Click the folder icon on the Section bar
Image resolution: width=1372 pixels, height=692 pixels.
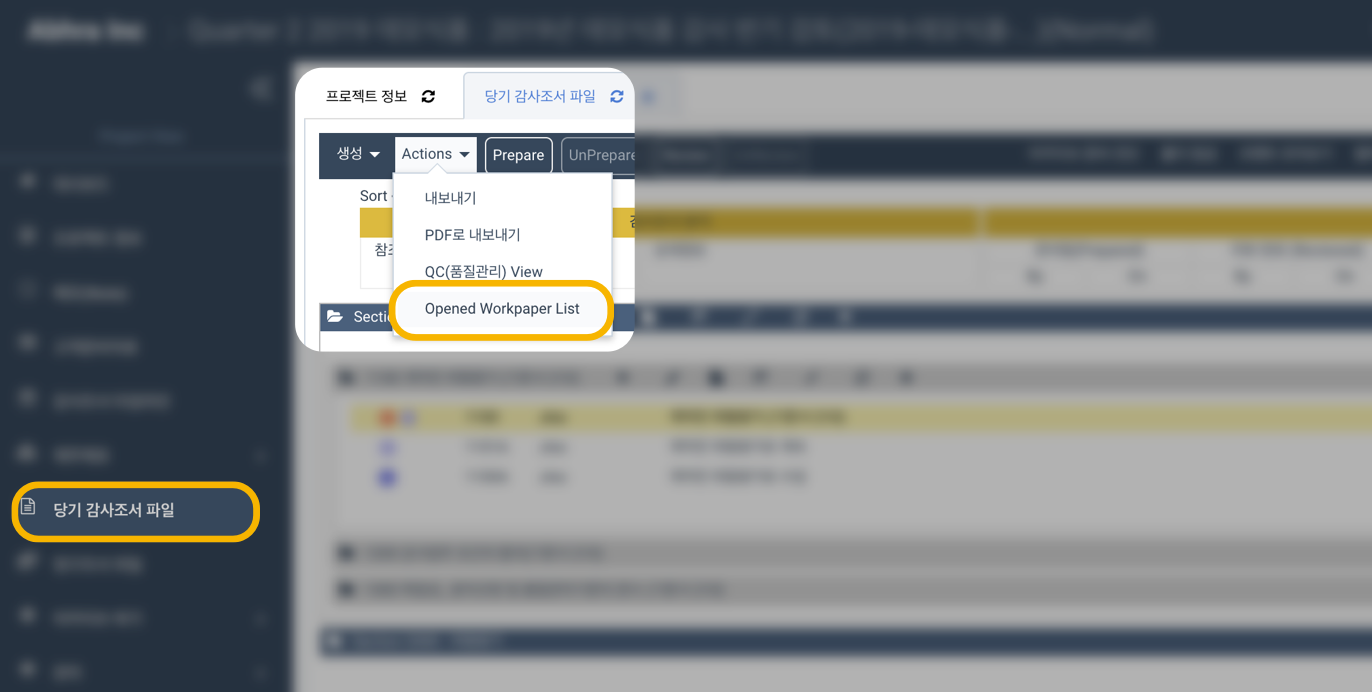(x=337, y=316)
